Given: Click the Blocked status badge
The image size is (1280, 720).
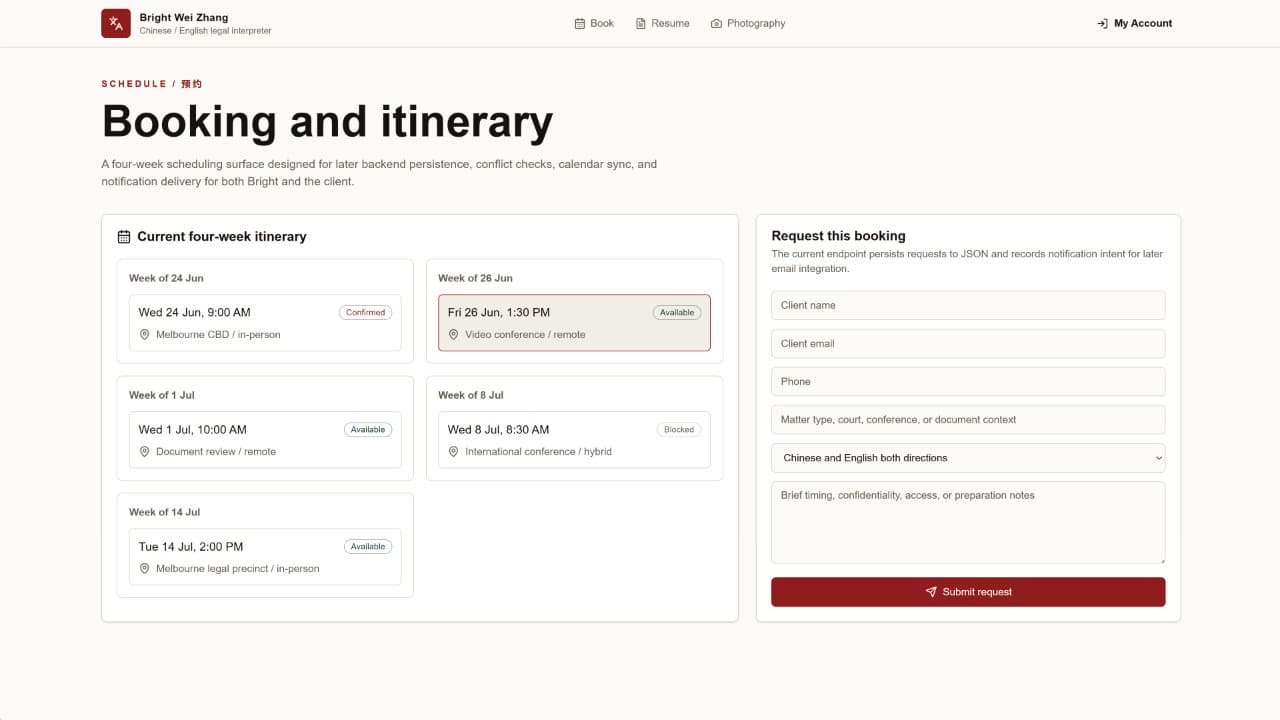Looking at the screenshot, I should pyautogui.click(x=679, y=429).
